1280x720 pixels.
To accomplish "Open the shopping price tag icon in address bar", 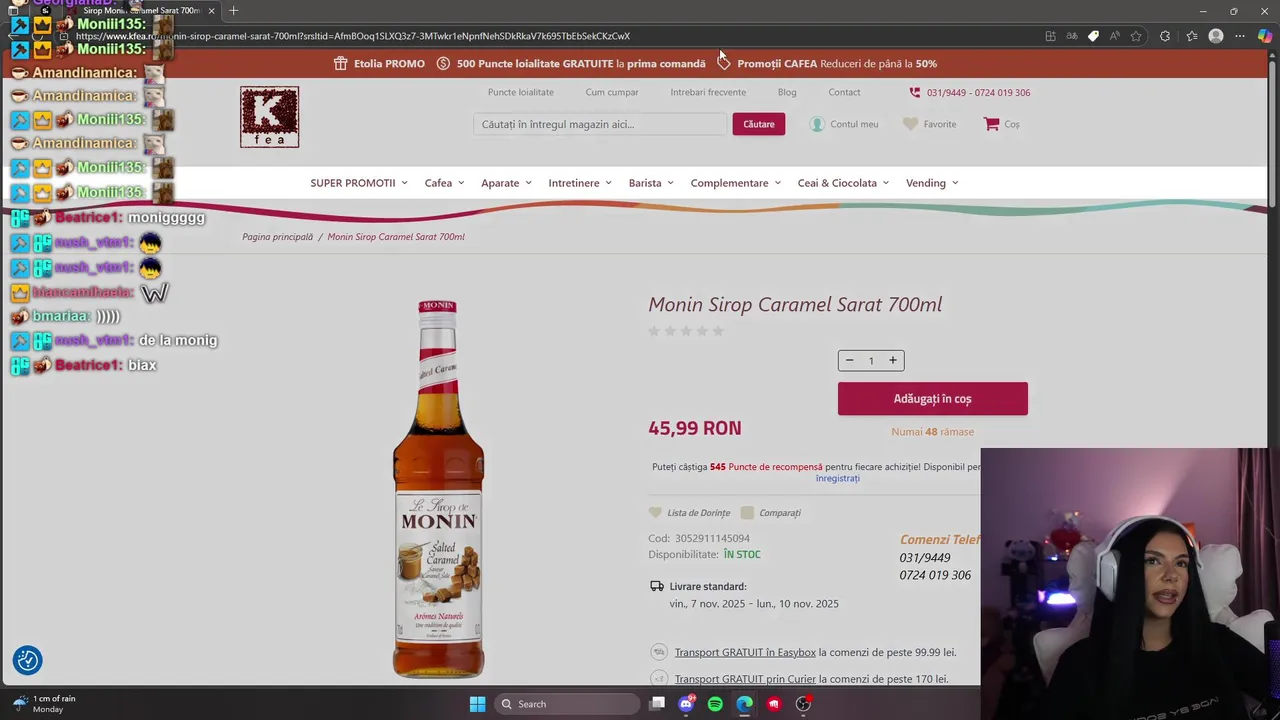I will [x=1093, y=36].
